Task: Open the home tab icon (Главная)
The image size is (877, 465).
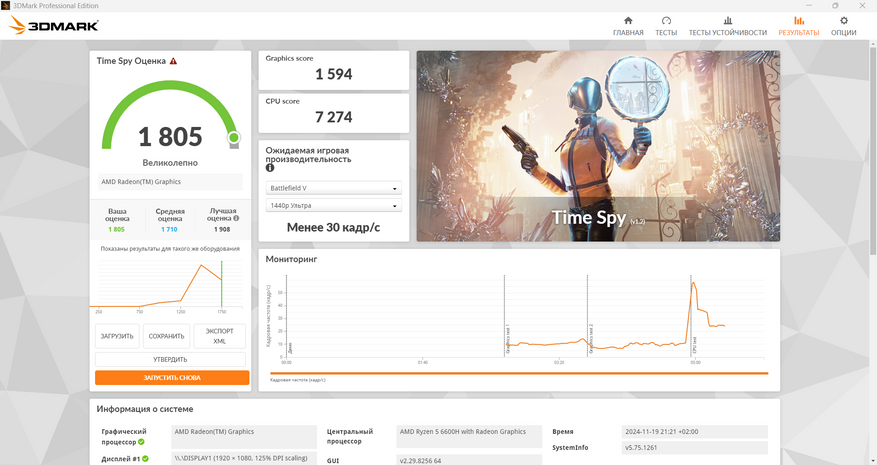Action: [x=628, y=21]
